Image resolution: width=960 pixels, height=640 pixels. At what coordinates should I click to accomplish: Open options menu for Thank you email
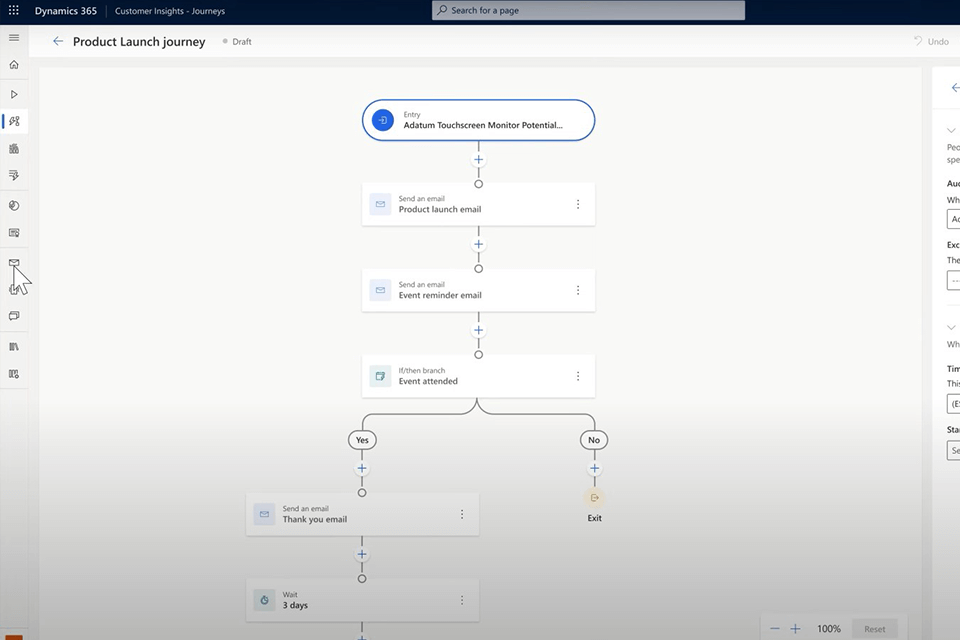tap(462, 514)
